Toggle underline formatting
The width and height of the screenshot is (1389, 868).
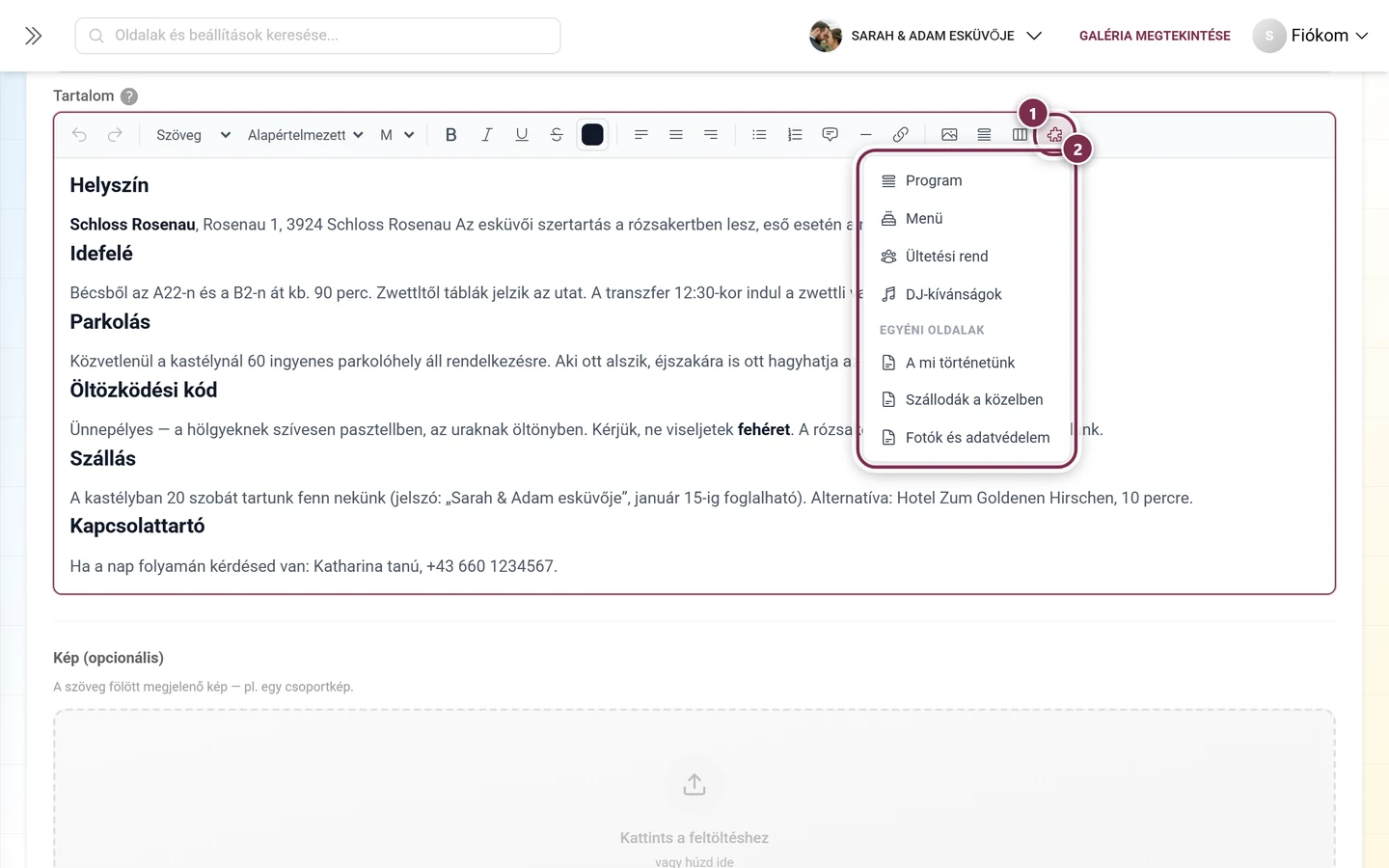click(x=522, y=135)
